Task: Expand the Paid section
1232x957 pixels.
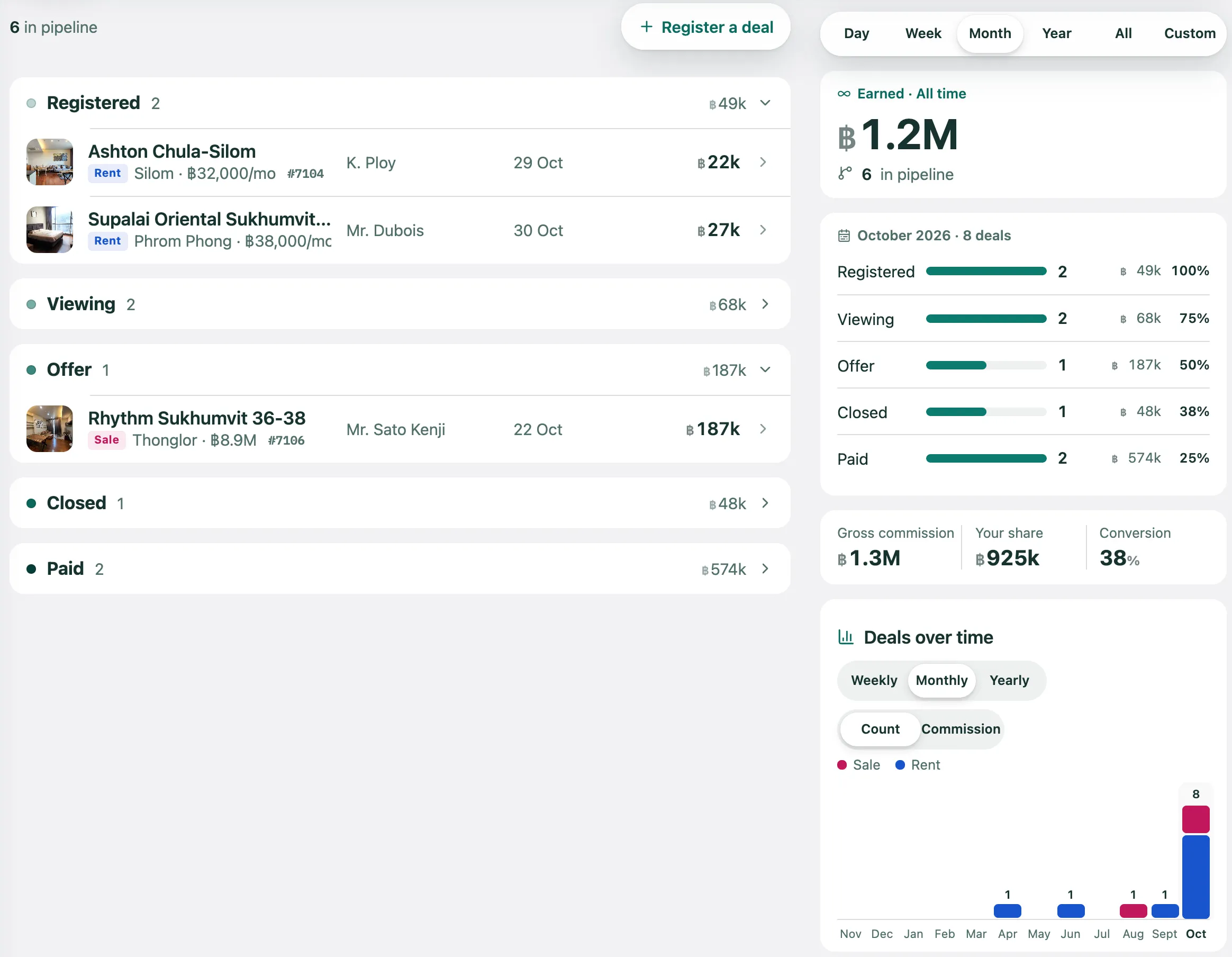Action: point(765,569)
